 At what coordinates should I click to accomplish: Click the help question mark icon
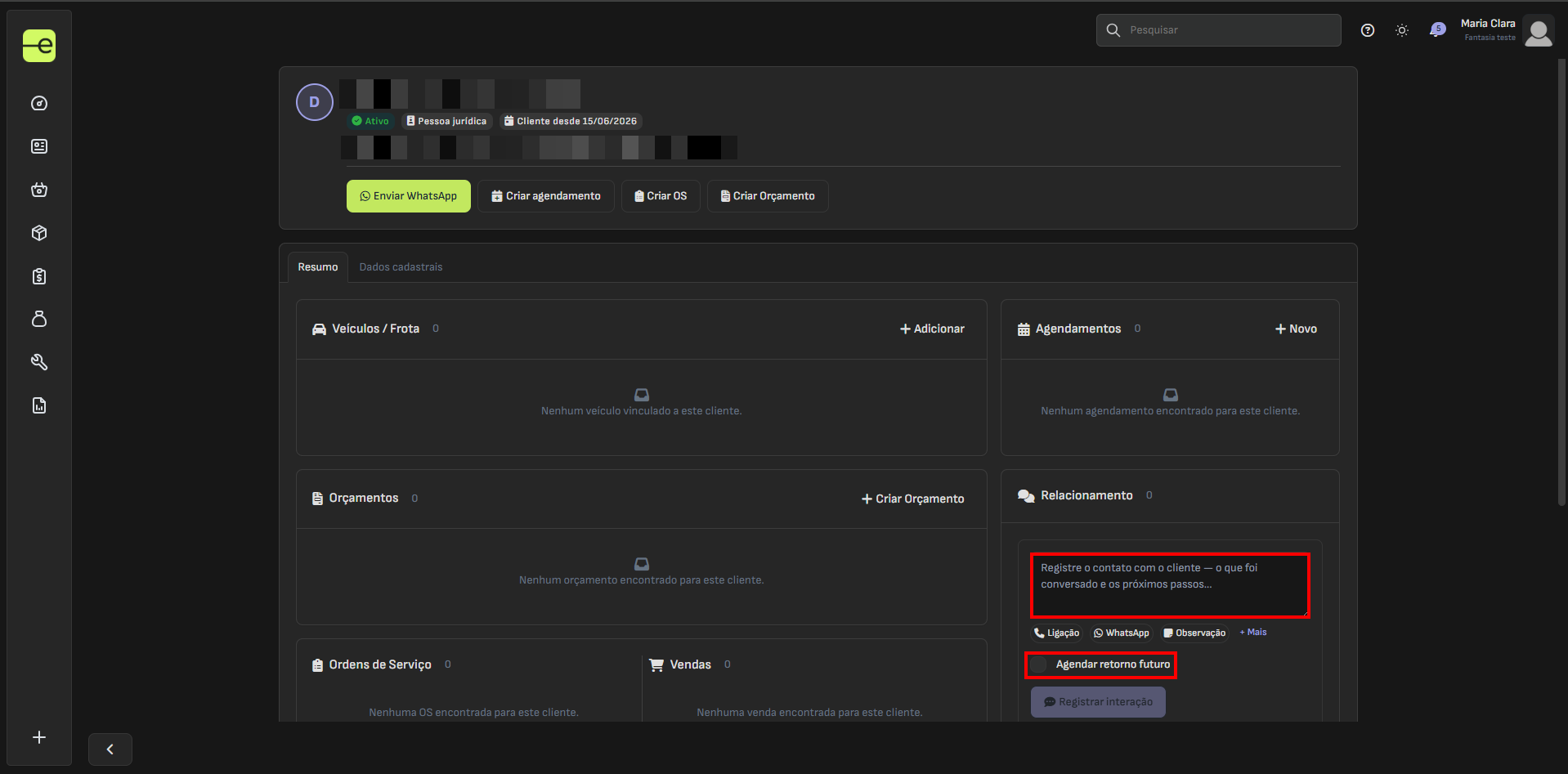tap(1368, 30)
